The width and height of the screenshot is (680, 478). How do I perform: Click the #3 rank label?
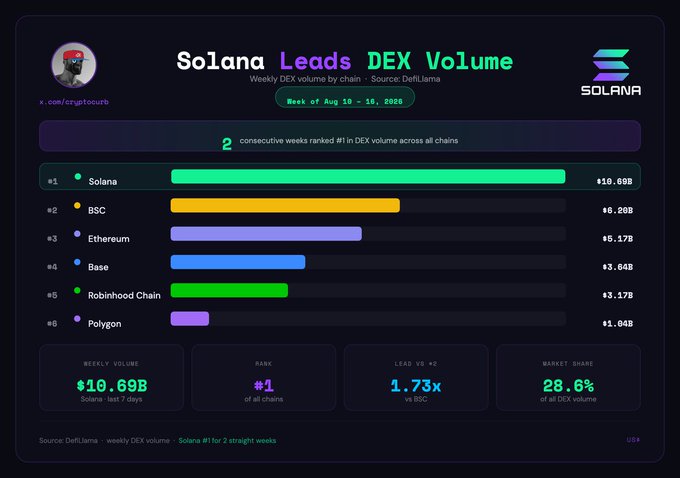click(52, 239)
